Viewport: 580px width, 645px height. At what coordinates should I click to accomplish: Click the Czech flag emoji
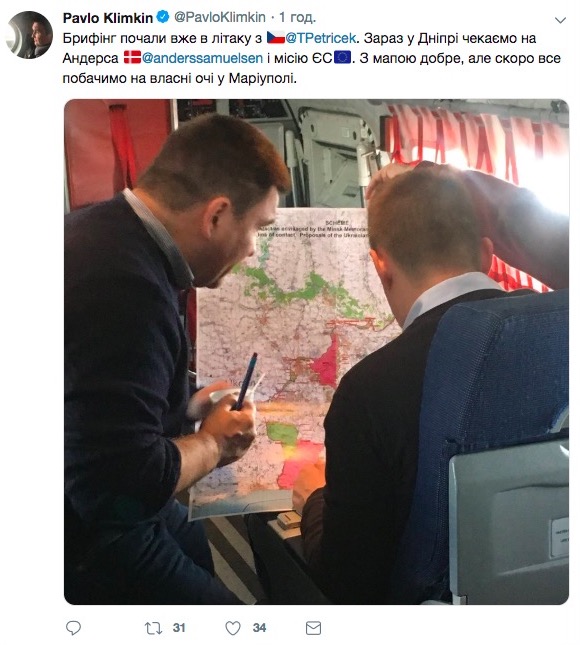[276, 38]
